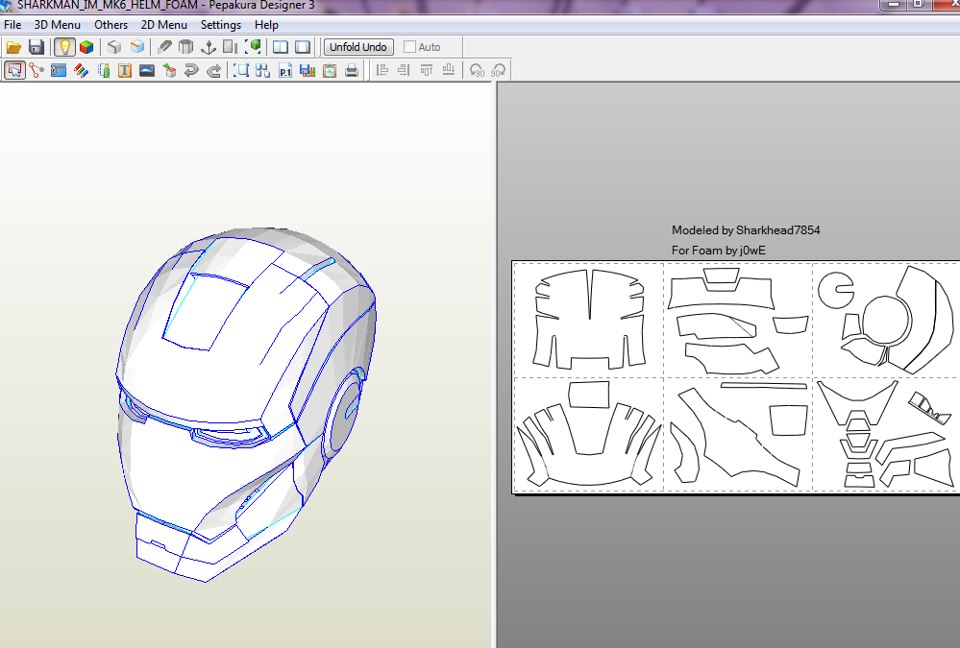Undo the last 2D action
This screenshot has height=648, width=960.
click(191, 70)
